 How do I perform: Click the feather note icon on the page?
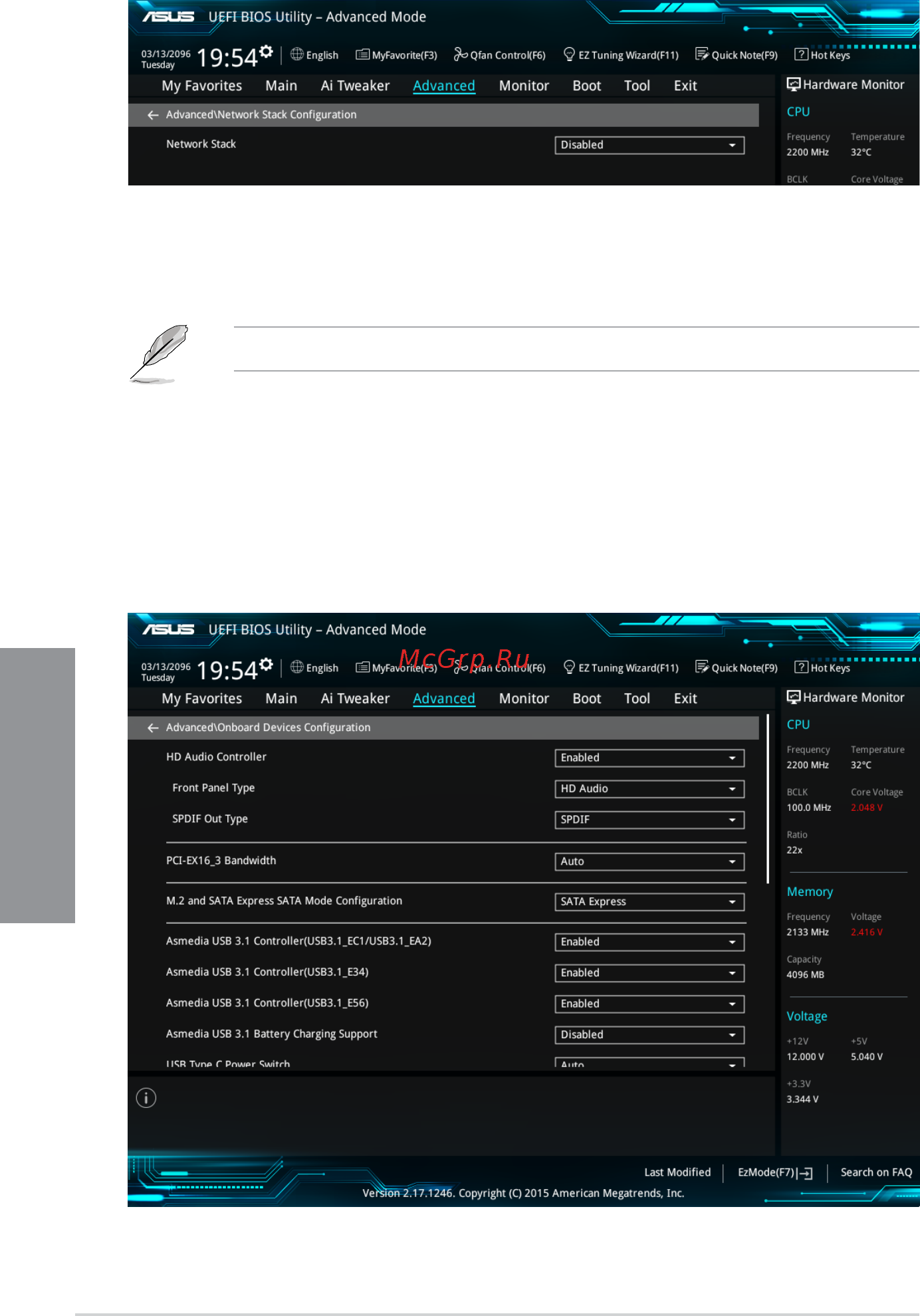pyautogui.click(x=160, y=354)
